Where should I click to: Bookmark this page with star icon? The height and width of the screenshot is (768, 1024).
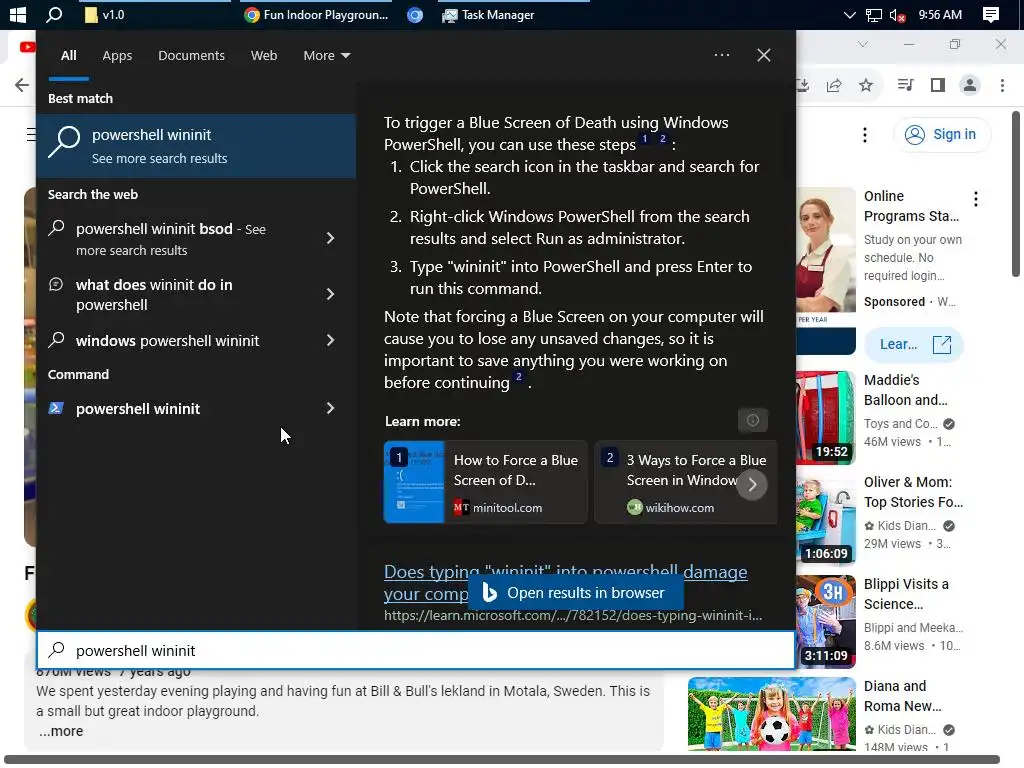click(x=866, y=86)
